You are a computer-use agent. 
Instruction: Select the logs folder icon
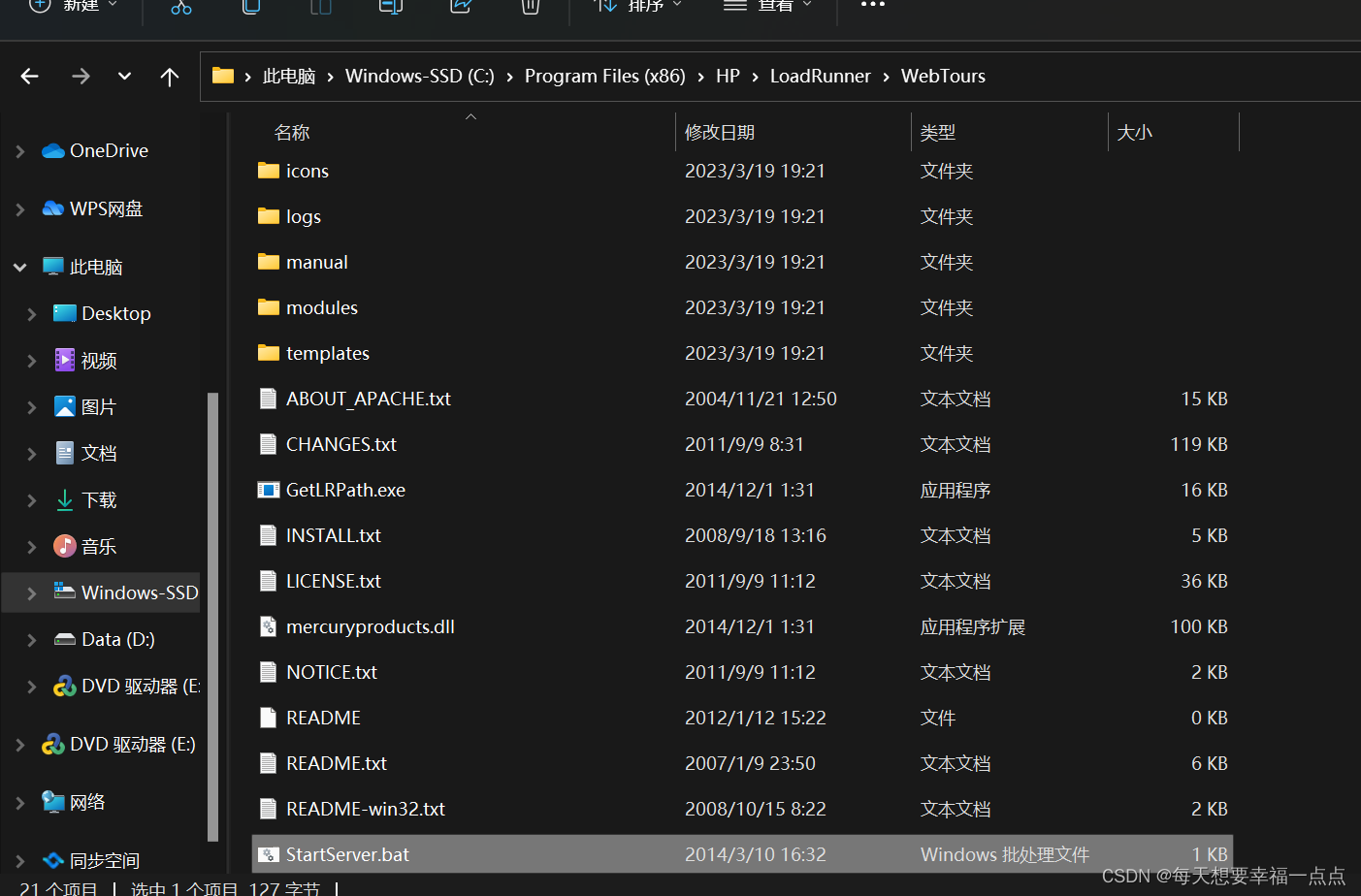pyautogui.click(x=269, y=216)
